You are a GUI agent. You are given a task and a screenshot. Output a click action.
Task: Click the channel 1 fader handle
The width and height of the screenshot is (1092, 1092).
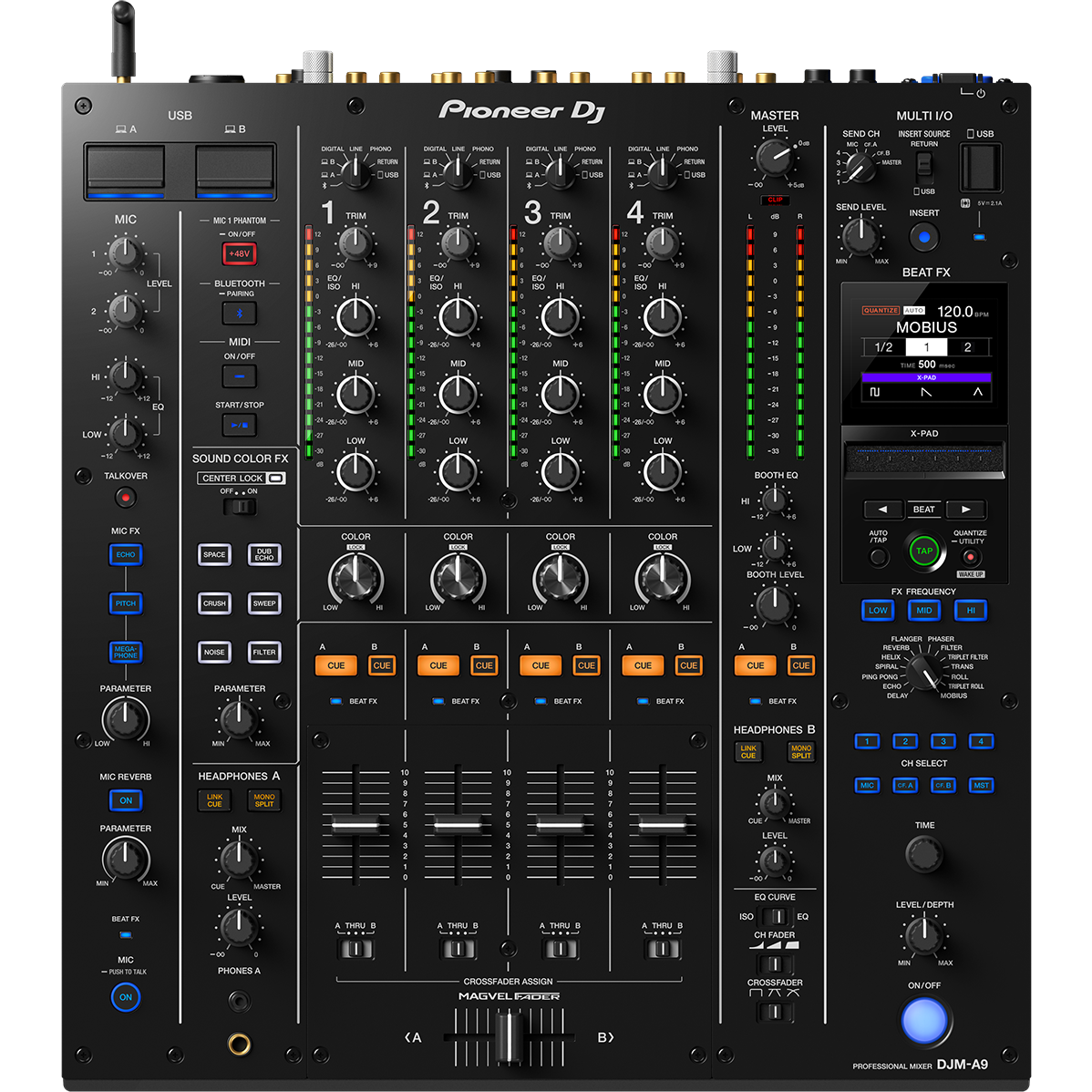355,825
